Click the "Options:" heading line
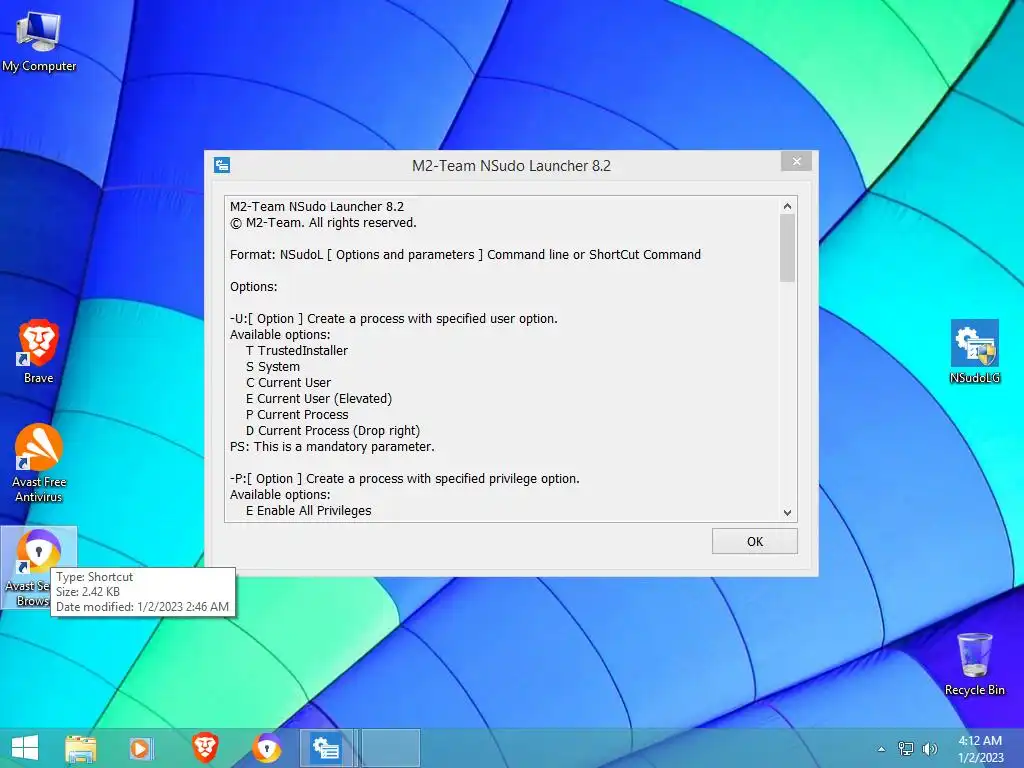This screenshot has width=1024, height=768. tap(253, 287)
